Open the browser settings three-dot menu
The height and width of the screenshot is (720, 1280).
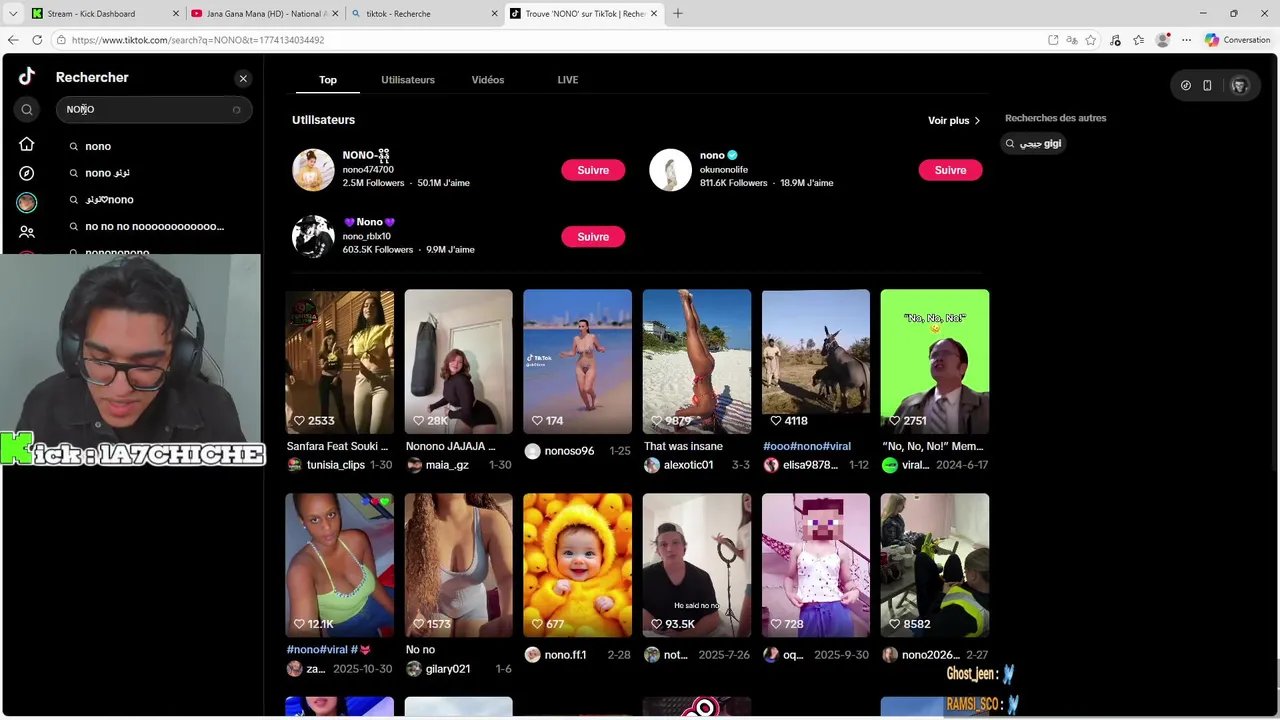point(1187,40)
